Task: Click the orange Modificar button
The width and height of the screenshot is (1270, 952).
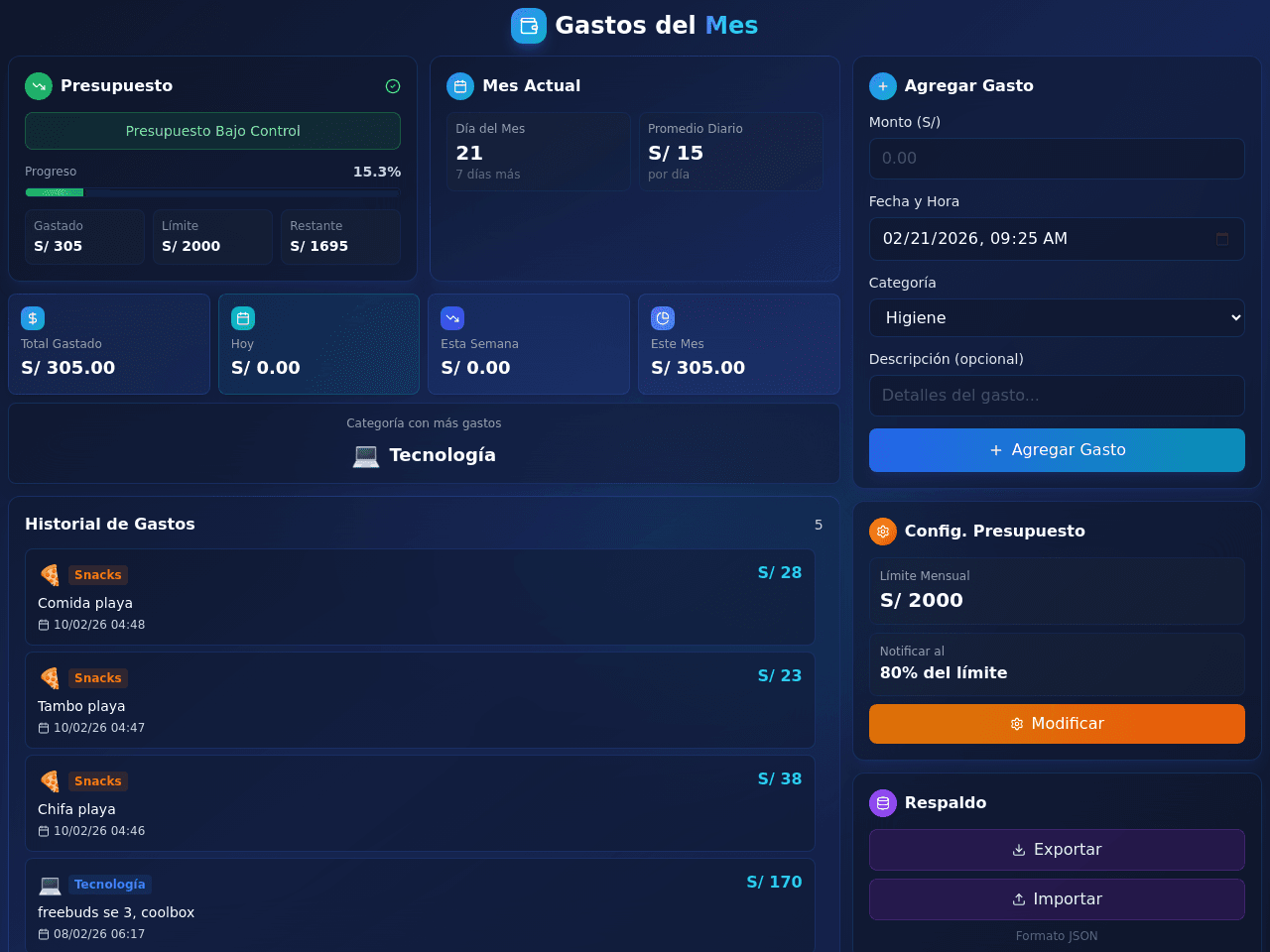Action: (1057, 724)
